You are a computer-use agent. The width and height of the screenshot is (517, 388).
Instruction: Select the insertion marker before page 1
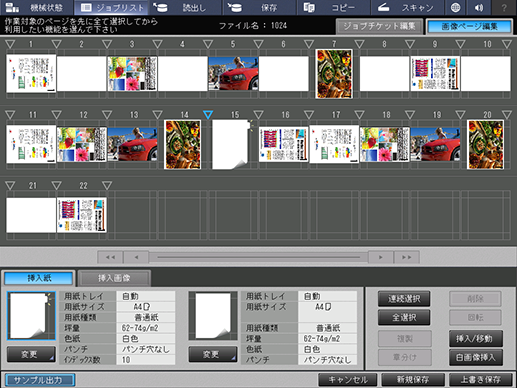[x=10, y=44]
